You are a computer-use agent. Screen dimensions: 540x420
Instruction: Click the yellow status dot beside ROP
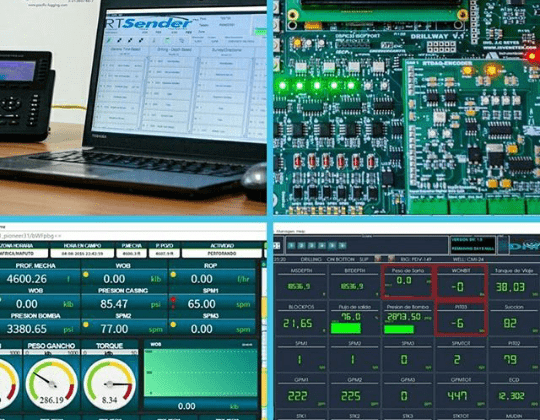[x=173, y=274]
